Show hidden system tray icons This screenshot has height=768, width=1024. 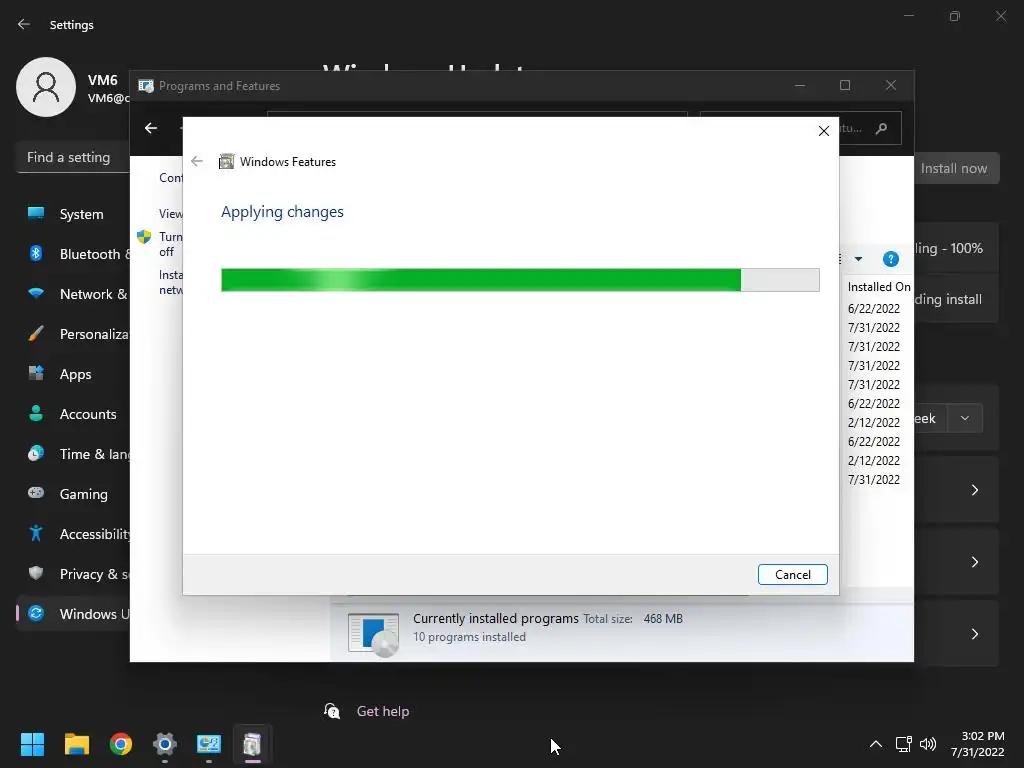876,744
